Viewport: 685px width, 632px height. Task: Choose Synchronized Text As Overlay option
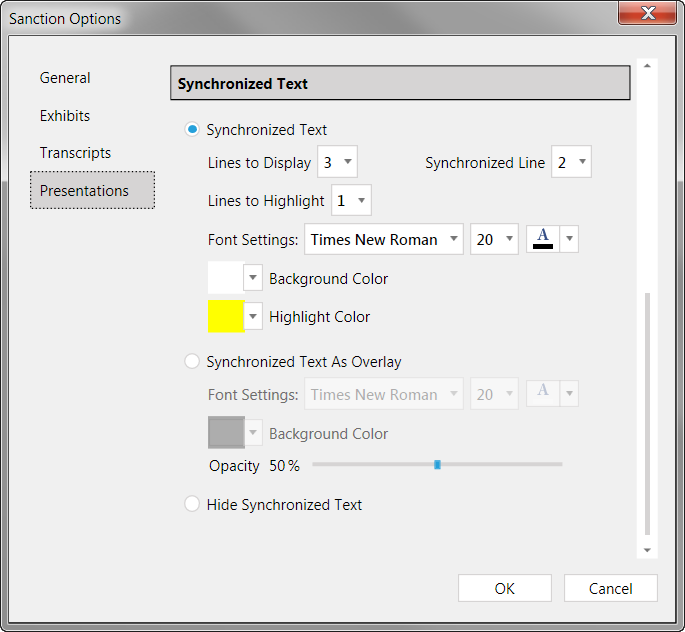(x=192, y=362)
